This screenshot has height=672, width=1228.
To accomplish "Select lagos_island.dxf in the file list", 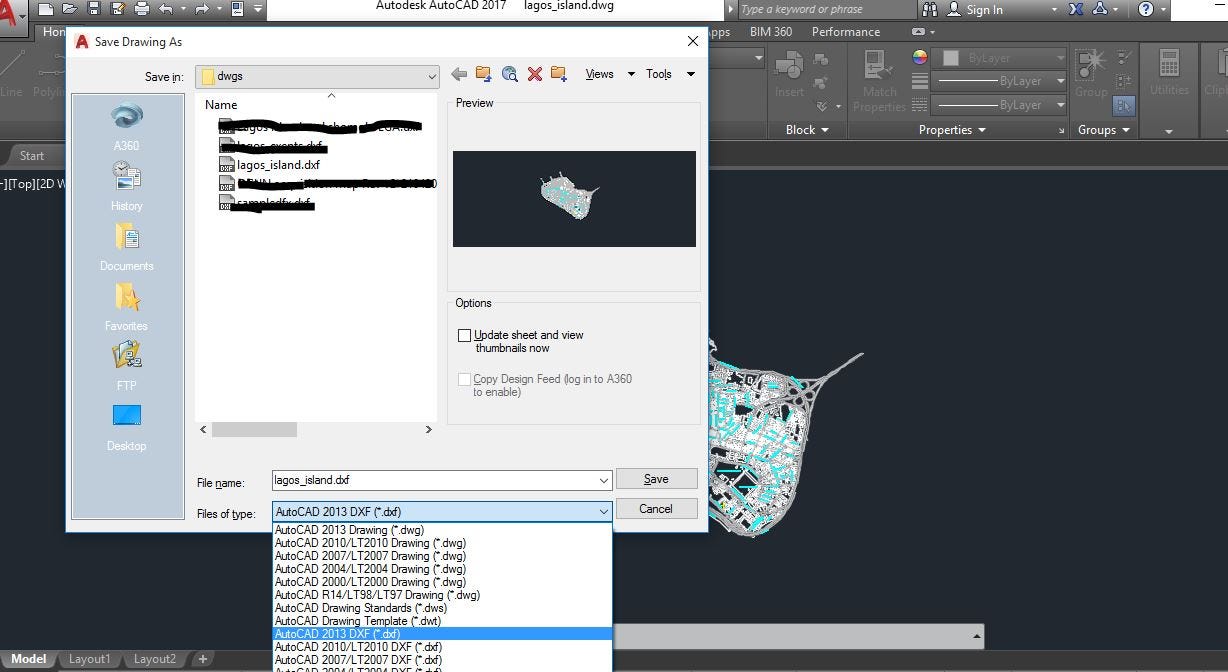I will pos(269,165).
